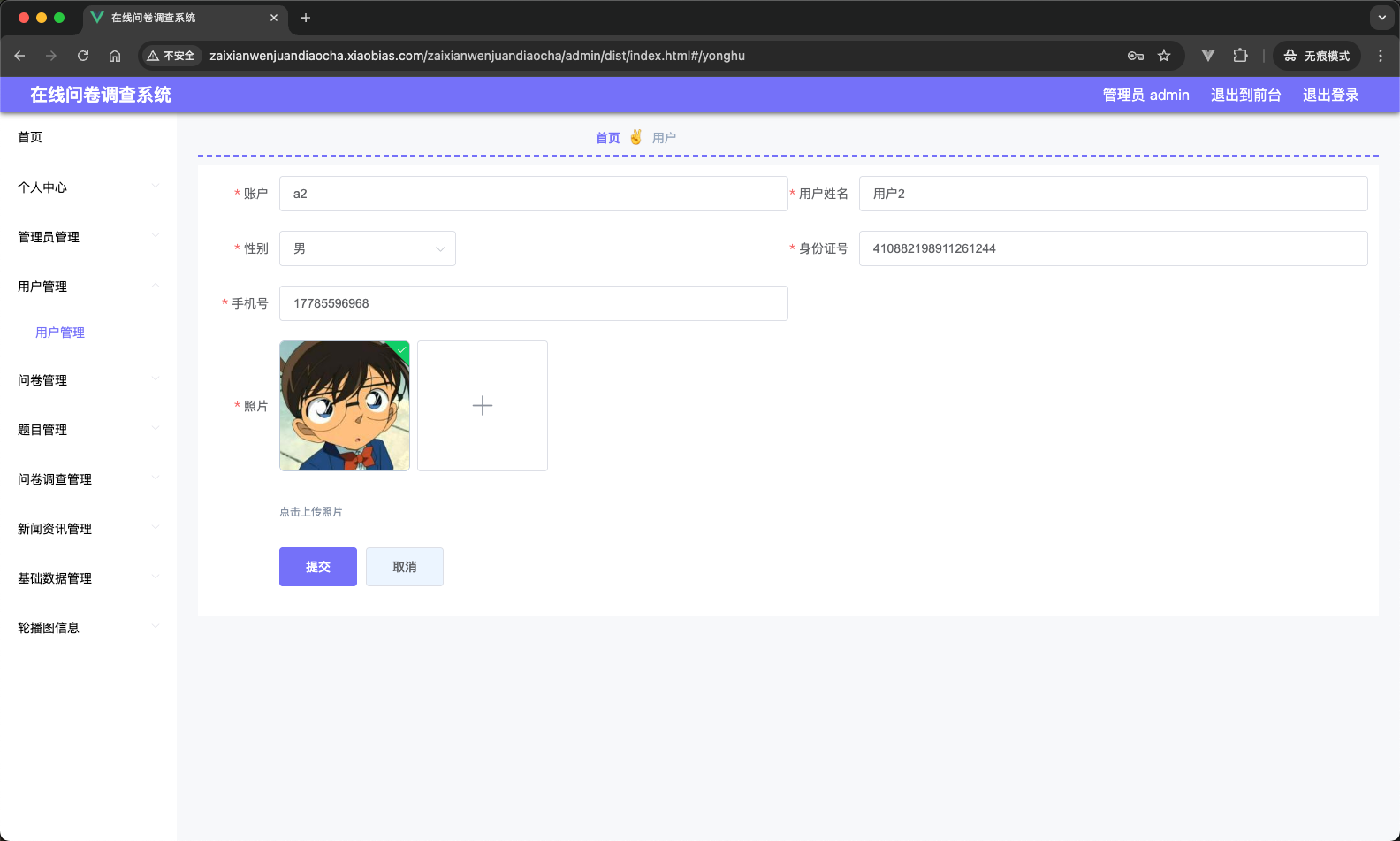This screenshot has width=1400, height=841.
Task: Click the 提交 button
Action: (318, 567)
